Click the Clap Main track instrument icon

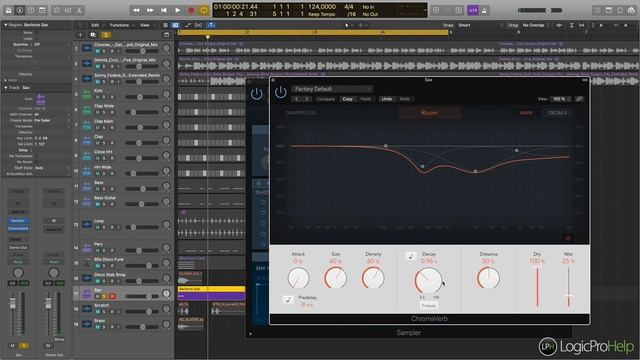pyautogui.click(x=87, y=125)
